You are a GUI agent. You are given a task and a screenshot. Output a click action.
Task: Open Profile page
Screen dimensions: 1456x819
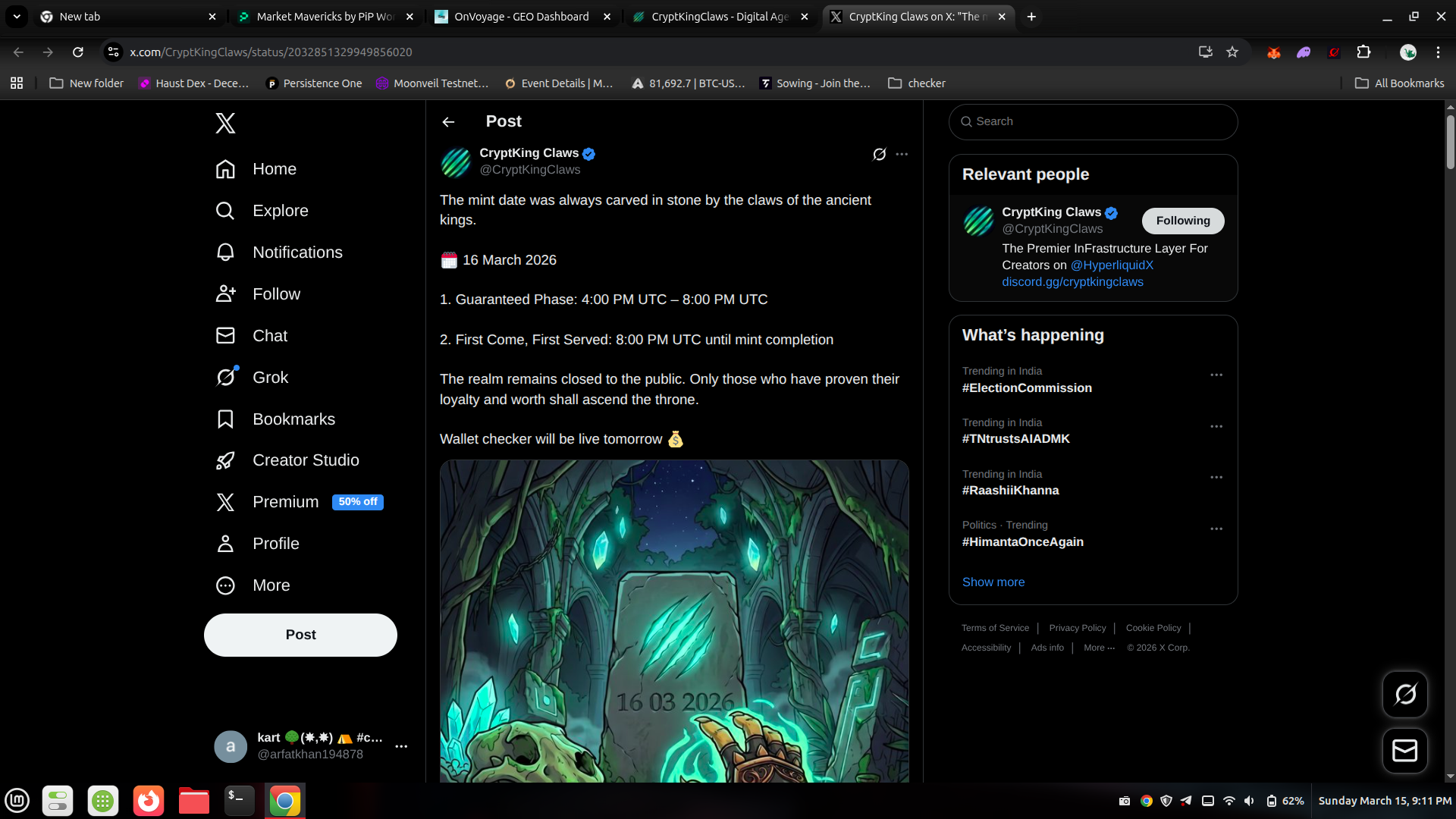click(257, 544)
